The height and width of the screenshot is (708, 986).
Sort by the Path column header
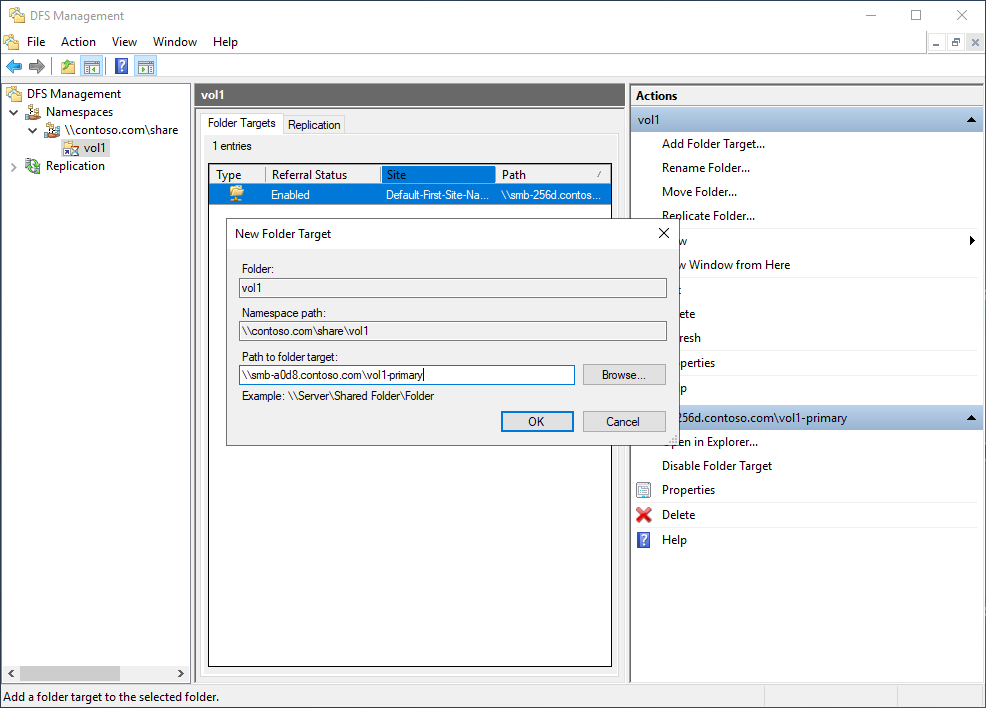click(553, 175)
